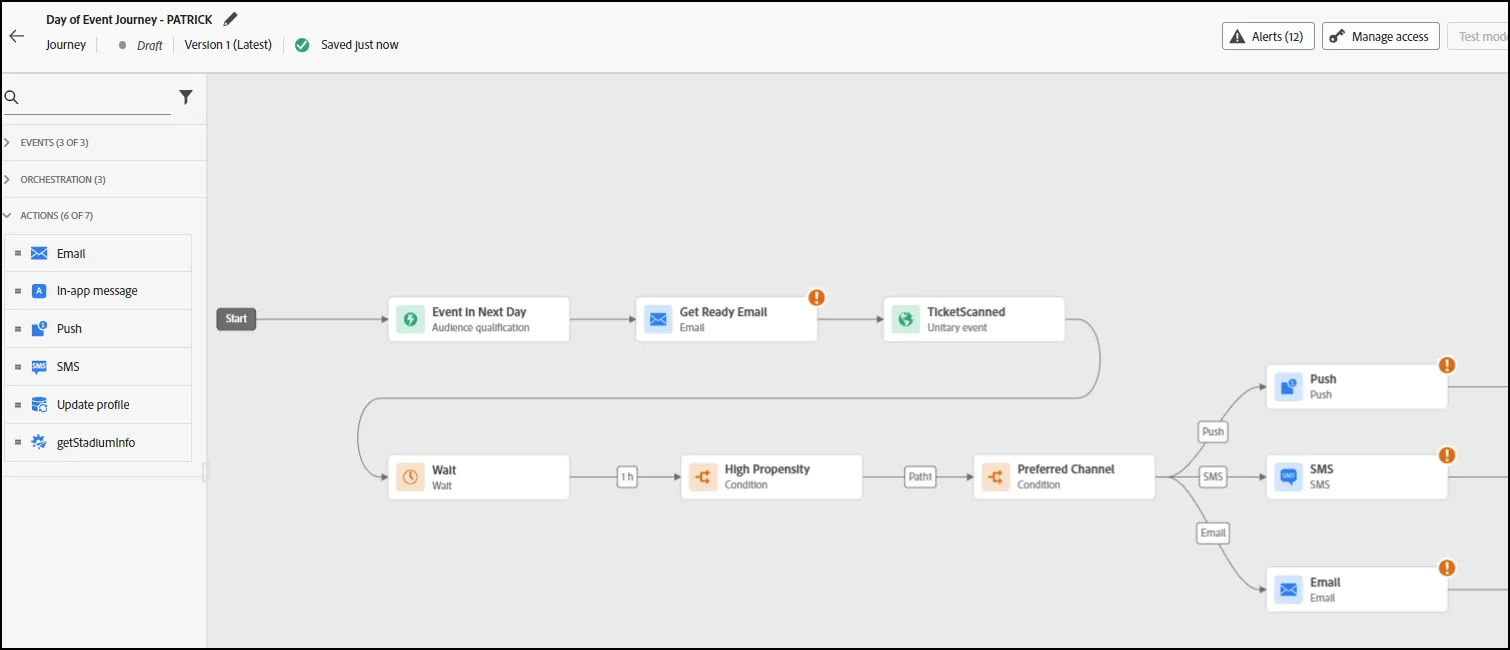Click the warning badge on the SMS node
The width and height of the screenshot is (1510, 650).
1447,455
